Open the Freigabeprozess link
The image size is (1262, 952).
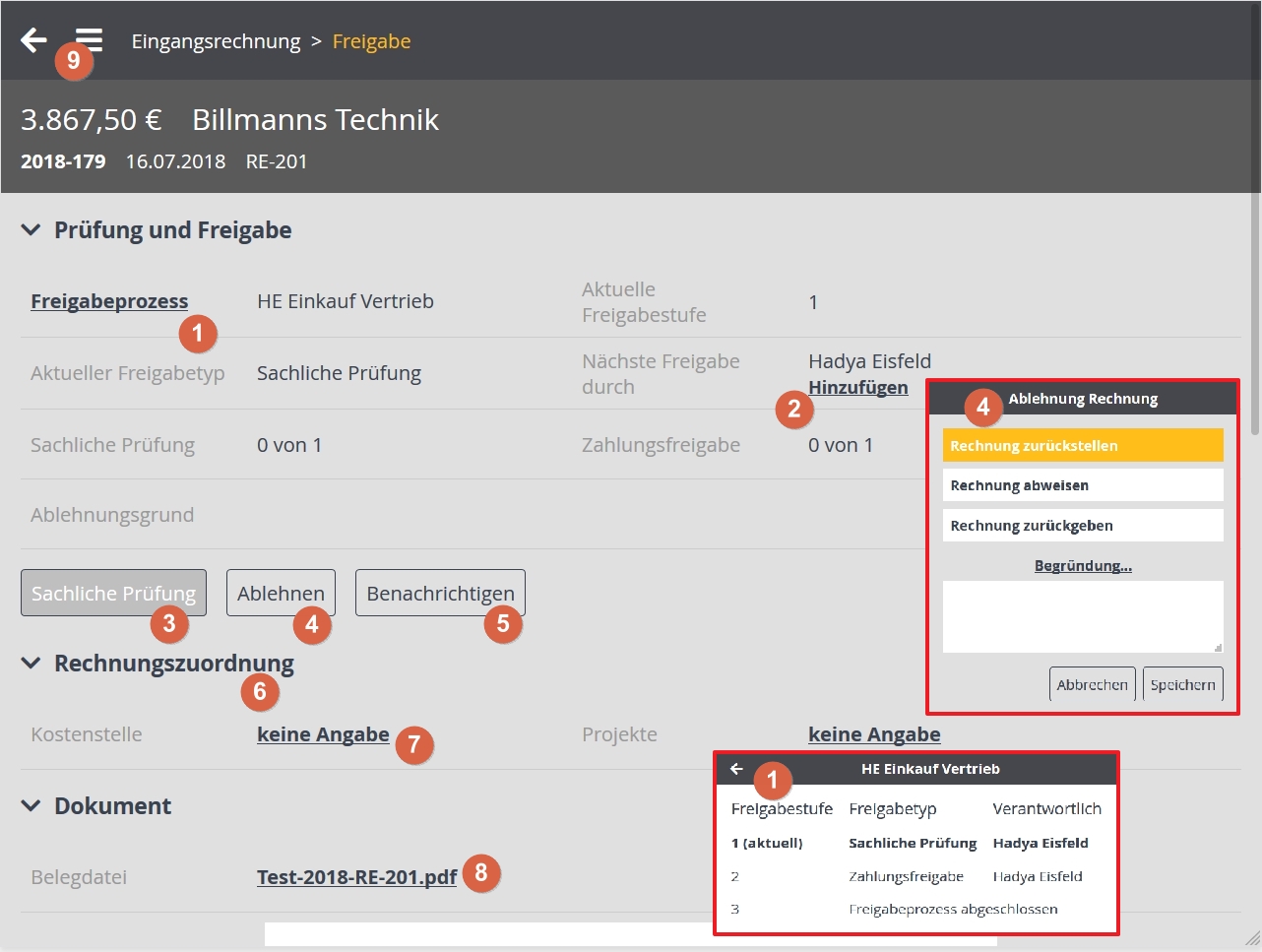pyautogui.click(x=109, y=301)
